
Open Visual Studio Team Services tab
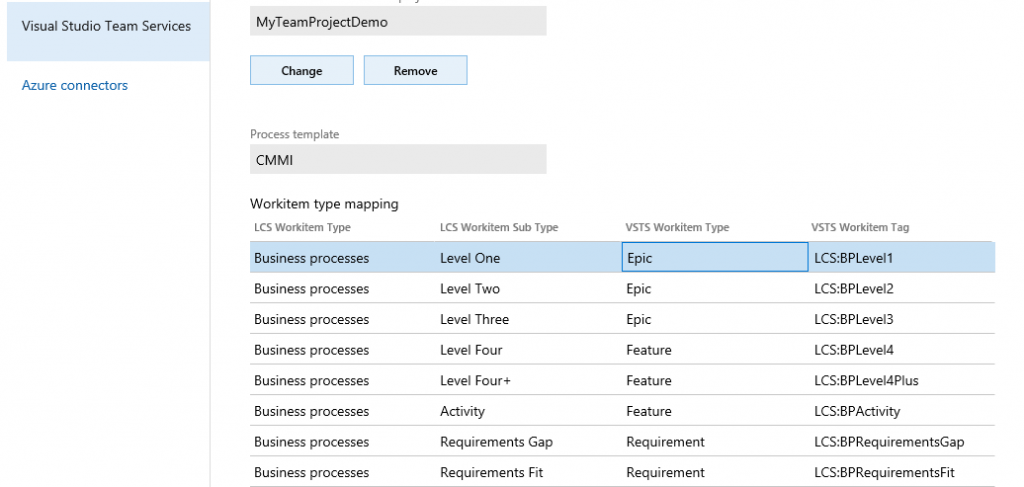pyautogui.click(x=105, y=26)
